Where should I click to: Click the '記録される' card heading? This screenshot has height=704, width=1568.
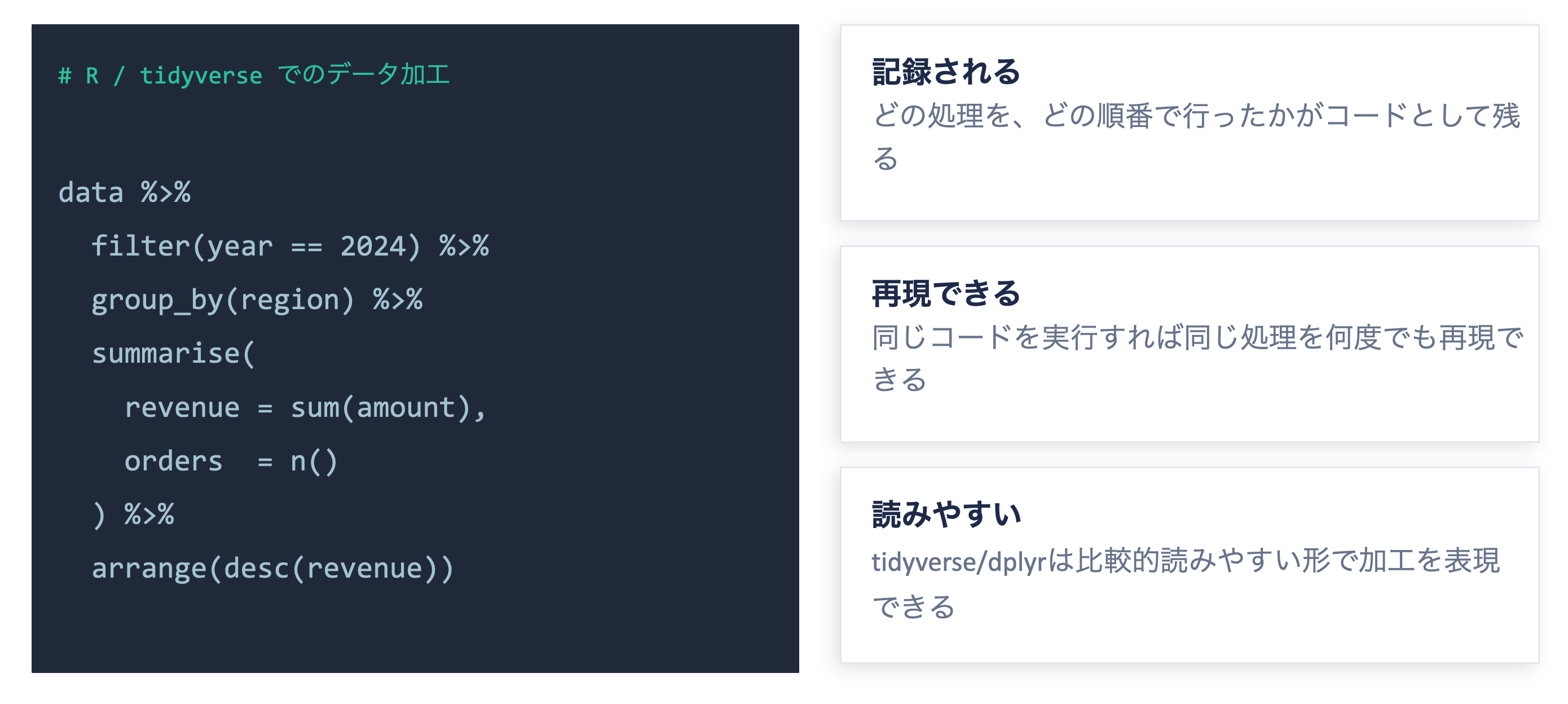pyautogui.click(x=946, y=72)
